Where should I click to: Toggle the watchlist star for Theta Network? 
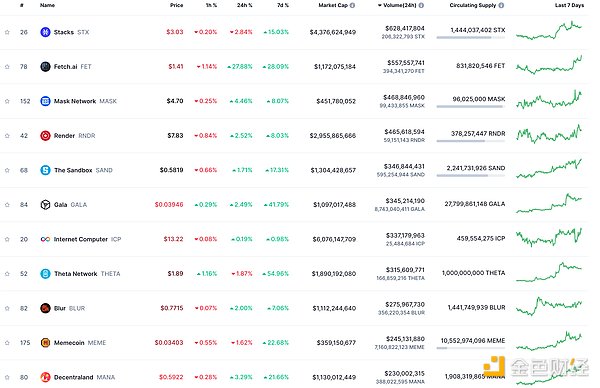(x=7, y=274)
